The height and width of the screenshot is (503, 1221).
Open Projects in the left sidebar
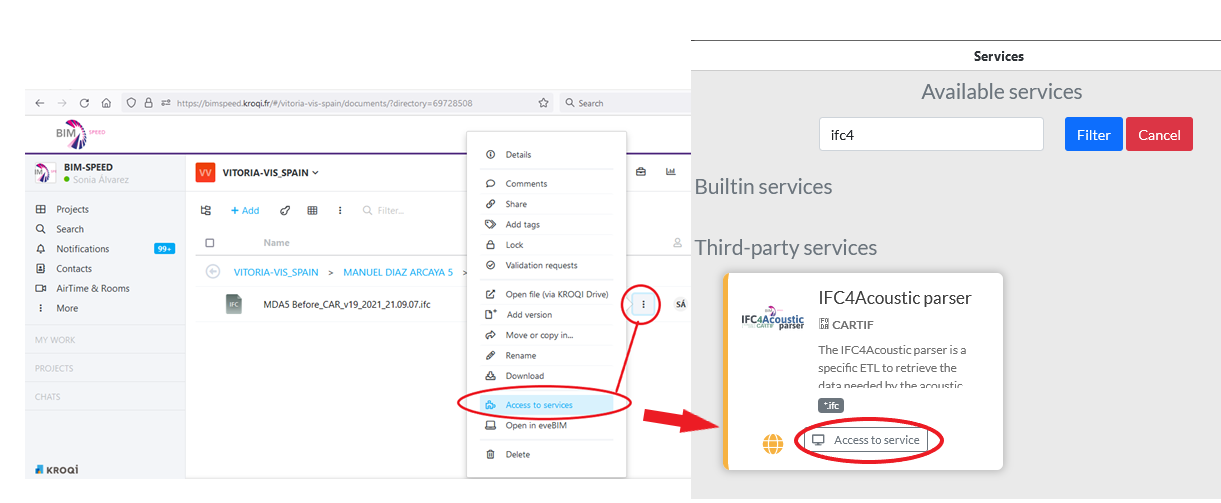click(x=72, y=209)
